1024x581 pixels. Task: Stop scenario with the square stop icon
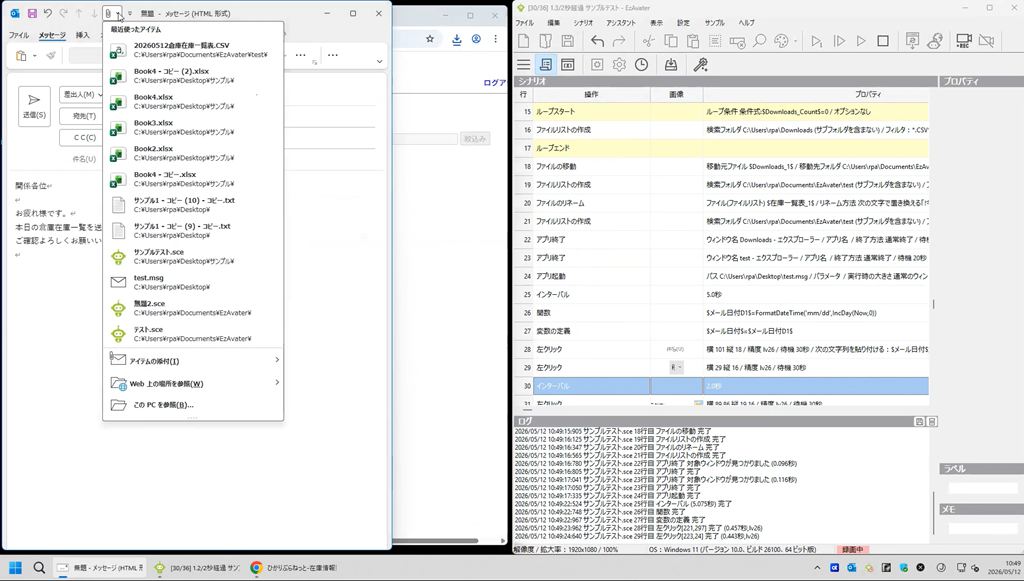coord(883,41)
